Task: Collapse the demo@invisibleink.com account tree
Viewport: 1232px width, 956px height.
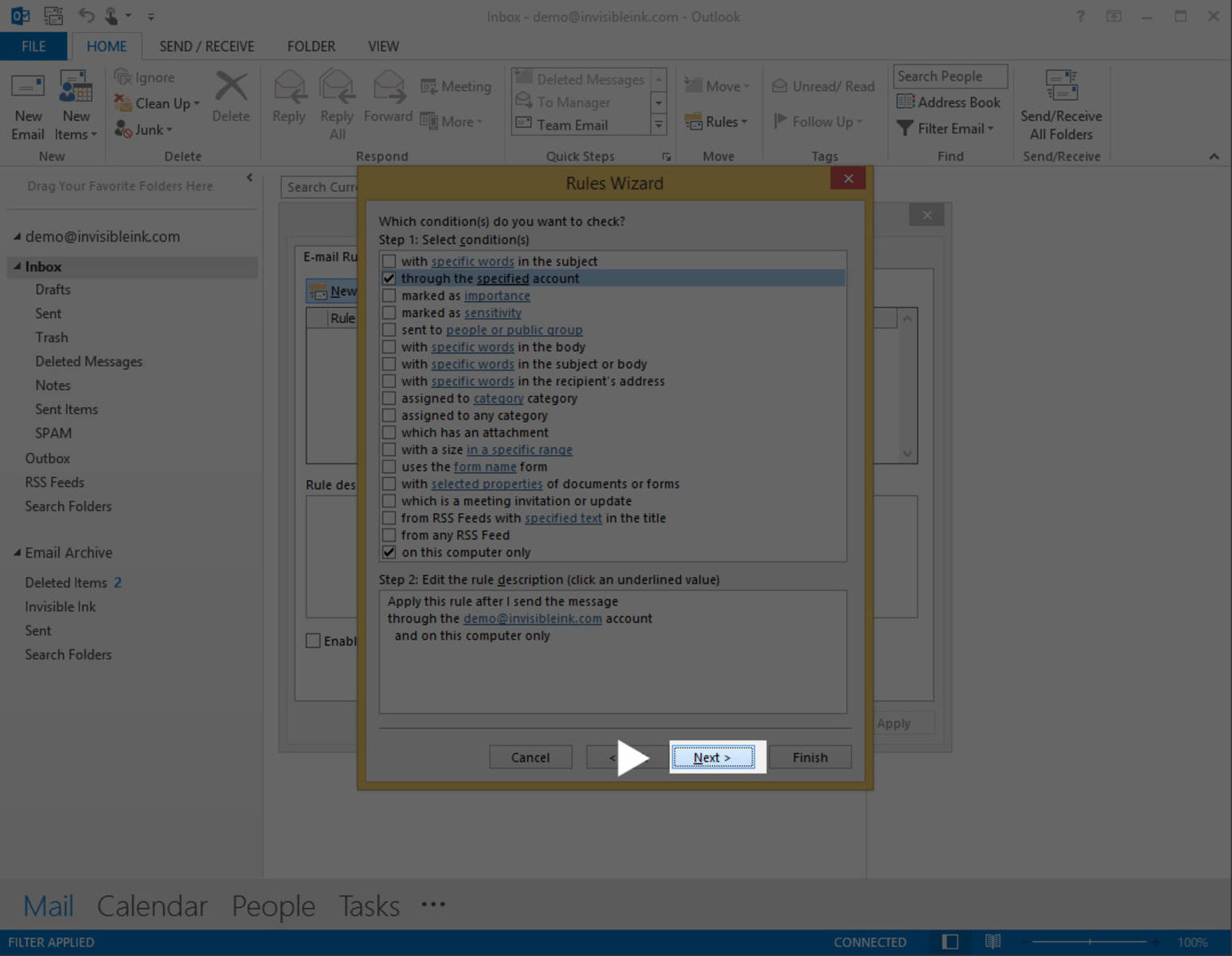Action: [x=17, y=237]
